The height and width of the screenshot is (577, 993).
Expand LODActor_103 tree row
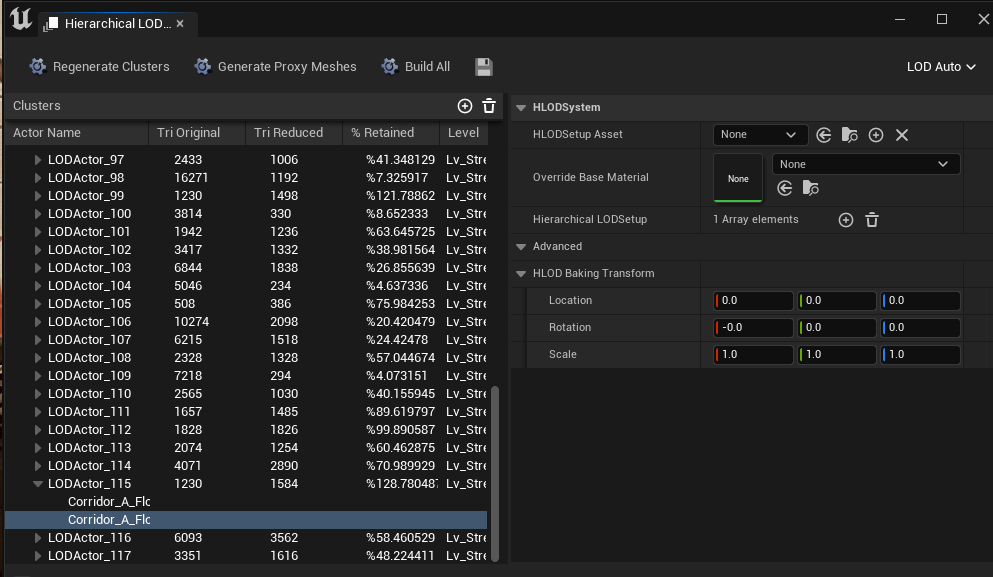pos(37,268)
